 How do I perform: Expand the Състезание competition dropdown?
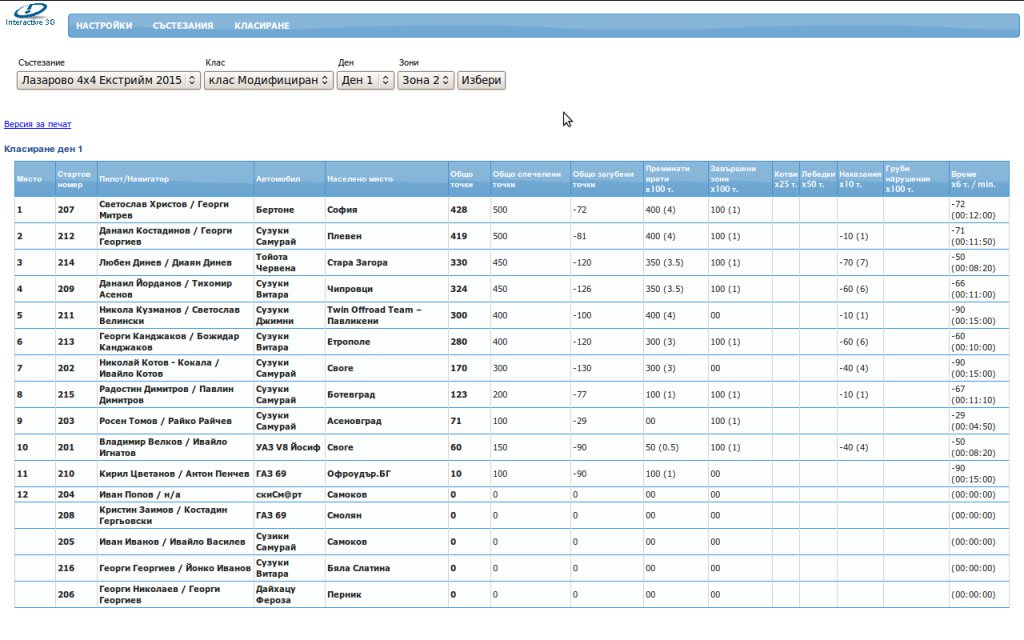click(x=109, y=80)
